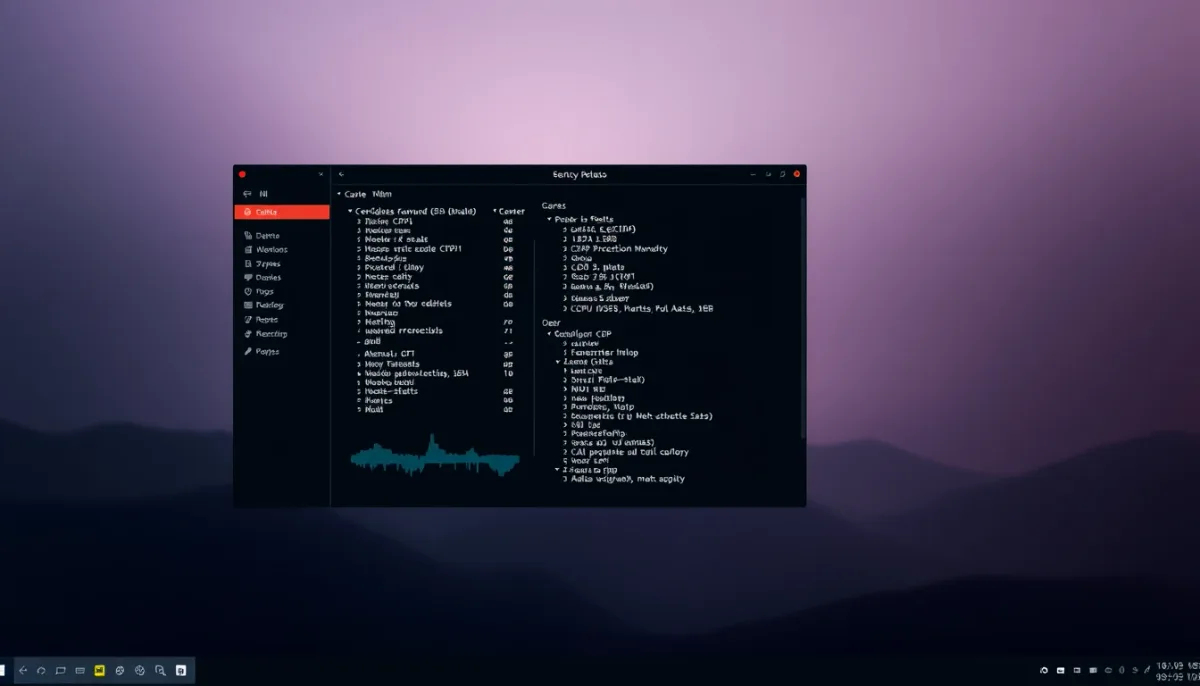Collapse the 'Lames Gilts' subtree
Viewport: 1200px width, 686px height.
pyautogui.click(x=558, y=362)
